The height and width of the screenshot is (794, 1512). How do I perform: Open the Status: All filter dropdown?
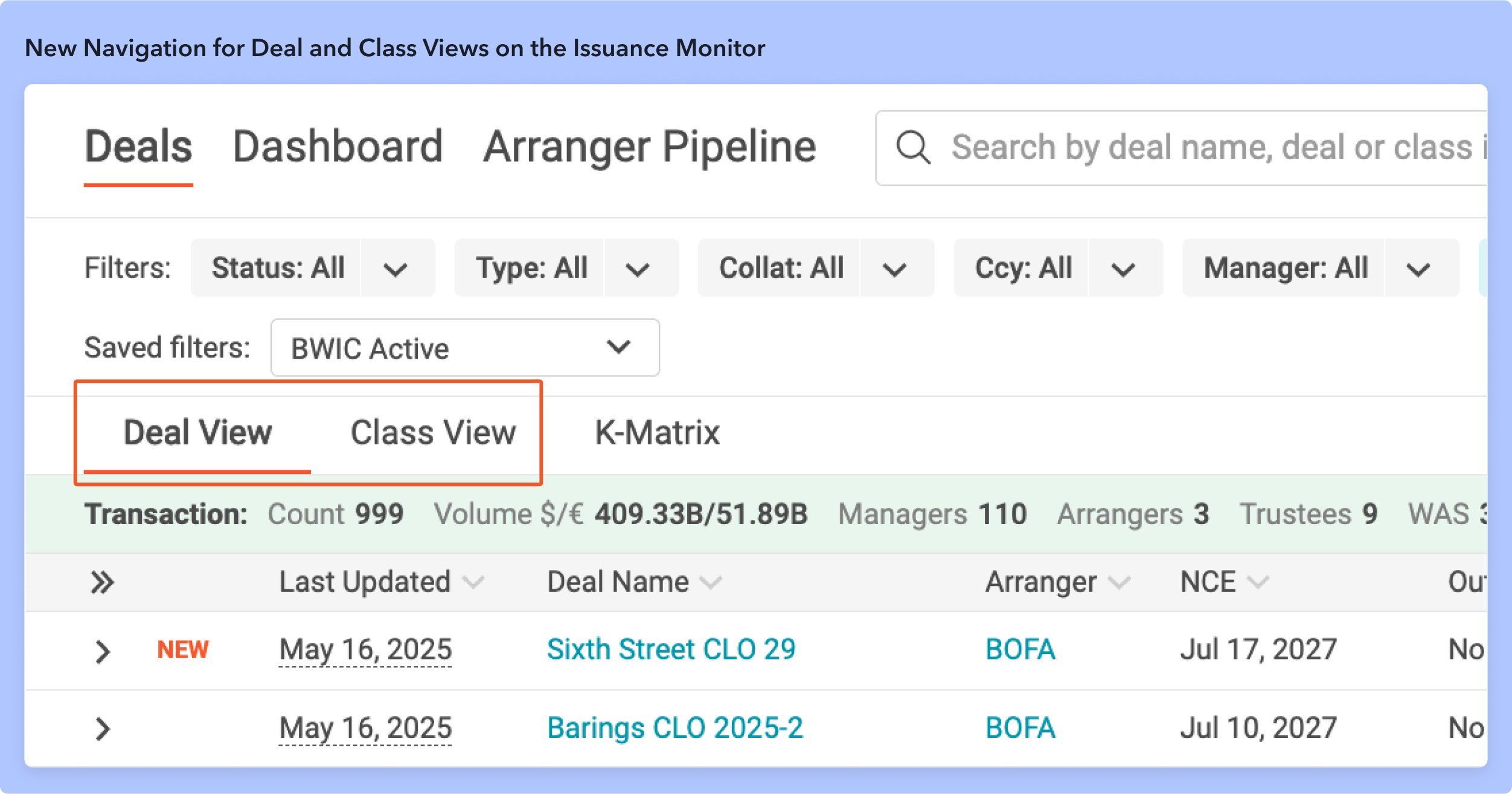[396, 268]
